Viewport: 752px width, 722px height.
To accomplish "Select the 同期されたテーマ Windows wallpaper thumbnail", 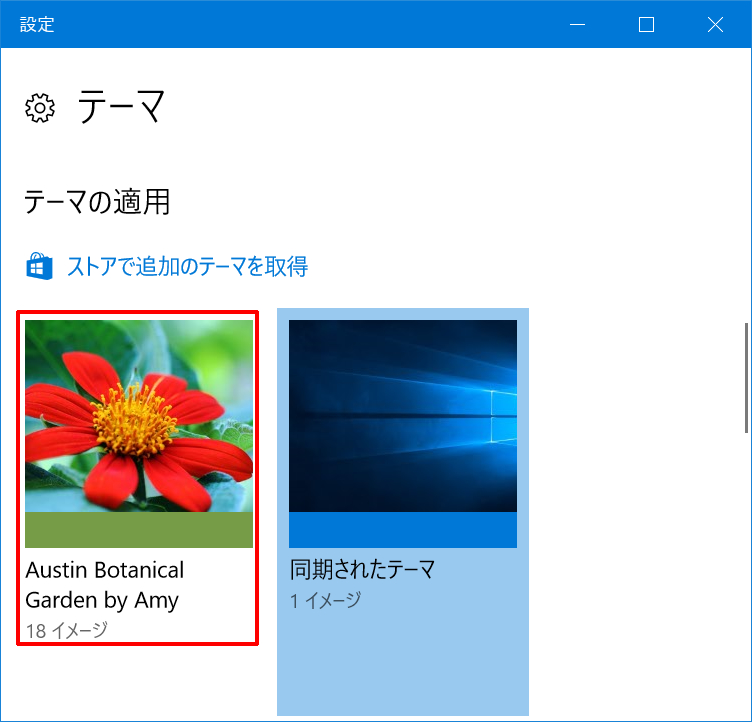I will 403,416.
